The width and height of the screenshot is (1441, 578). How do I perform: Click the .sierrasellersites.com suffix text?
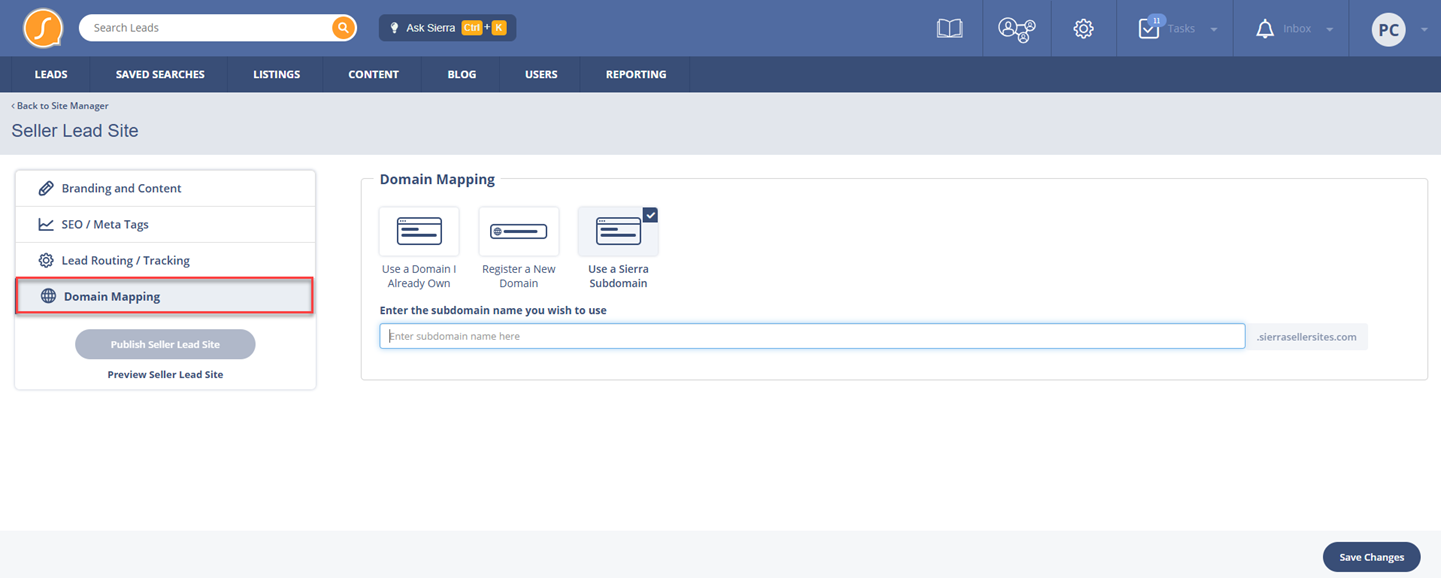[1307, 337]
